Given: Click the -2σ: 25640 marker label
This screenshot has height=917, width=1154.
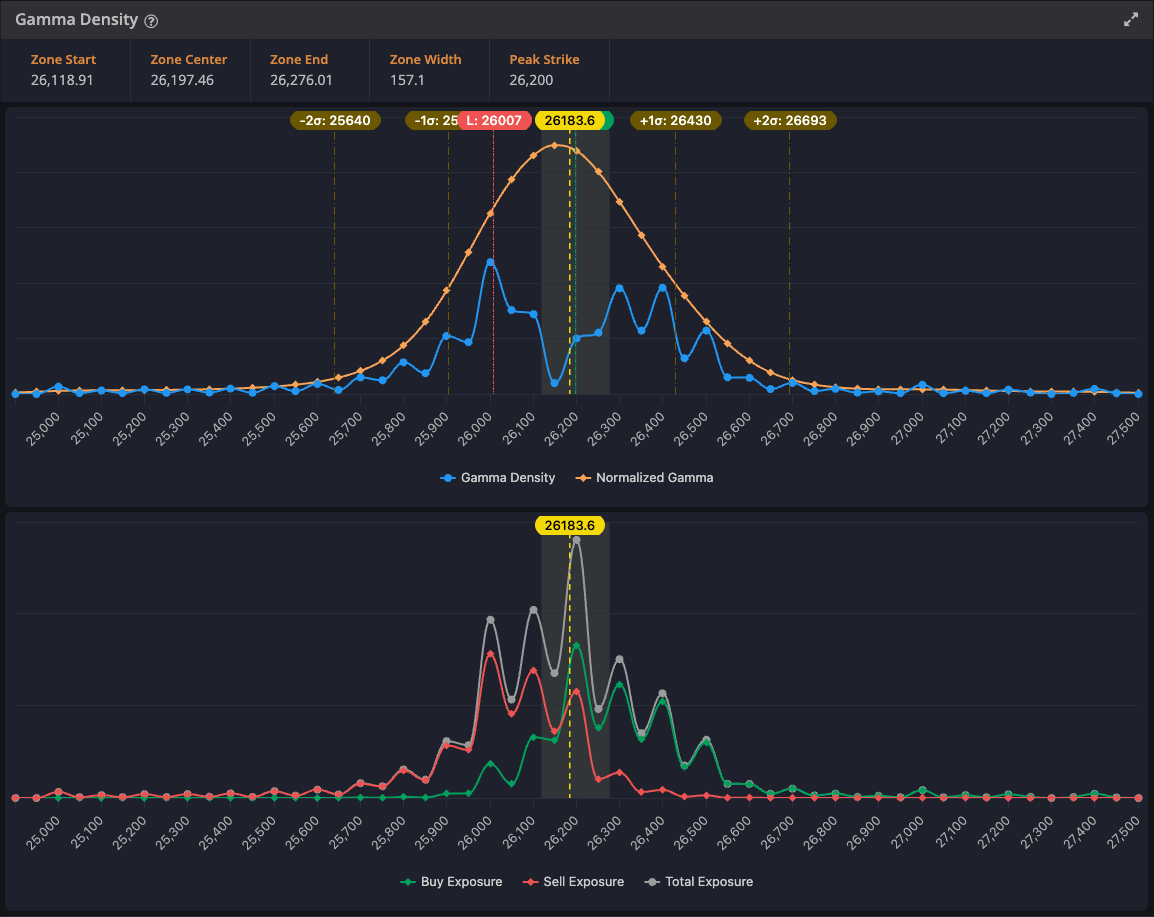Looking at the screenshot, I should tap(335, 121).
